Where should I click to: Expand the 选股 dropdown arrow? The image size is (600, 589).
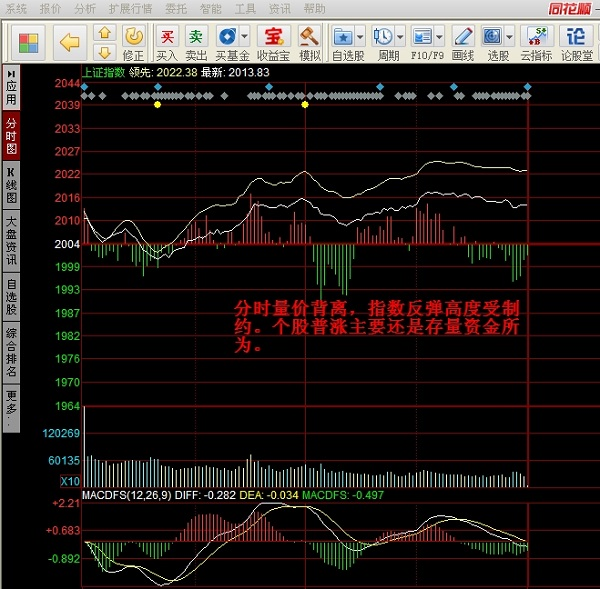tap(509, 37)
